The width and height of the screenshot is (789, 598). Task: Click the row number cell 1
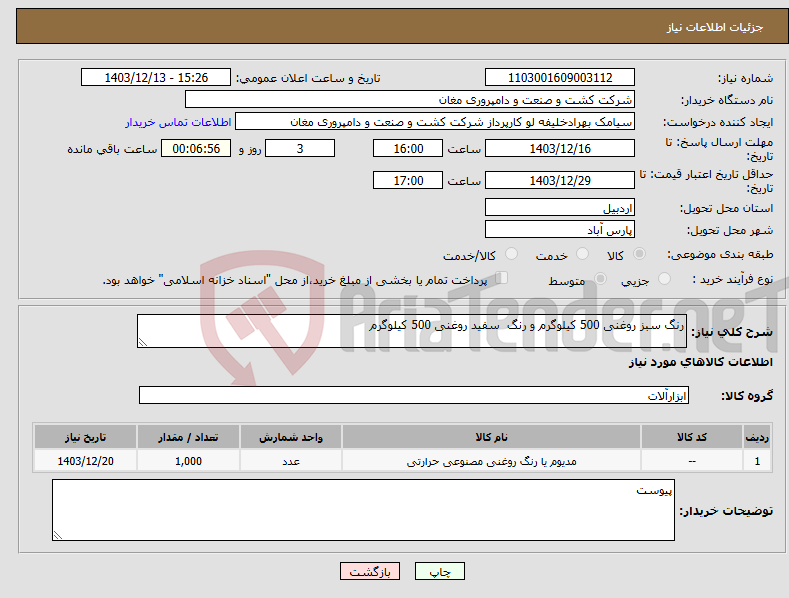(757, 461)
